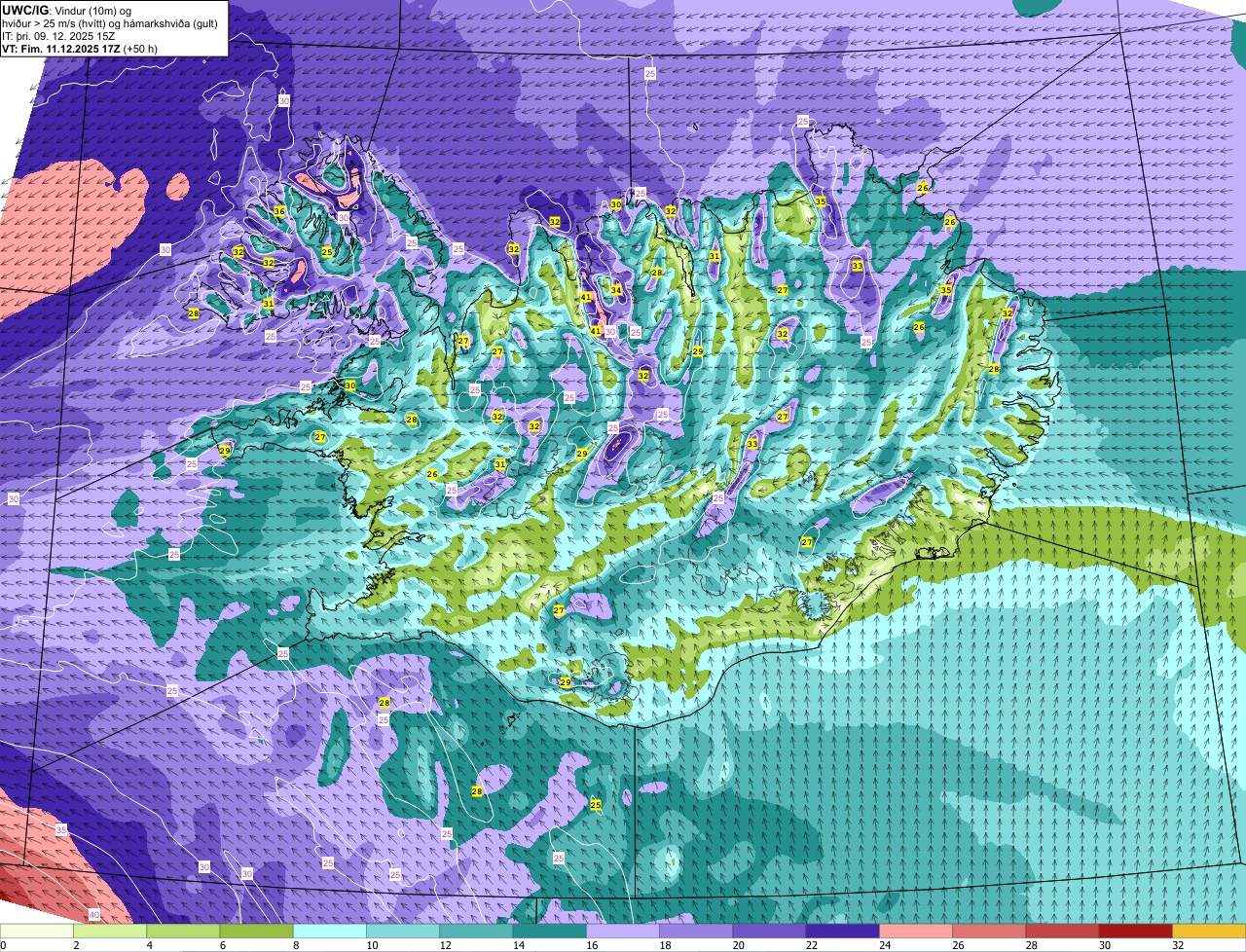Viewport: 1246px width, 952px height.
Task: Click the 0–2 m/s pale yellow legend swatch
Action: 37,932
